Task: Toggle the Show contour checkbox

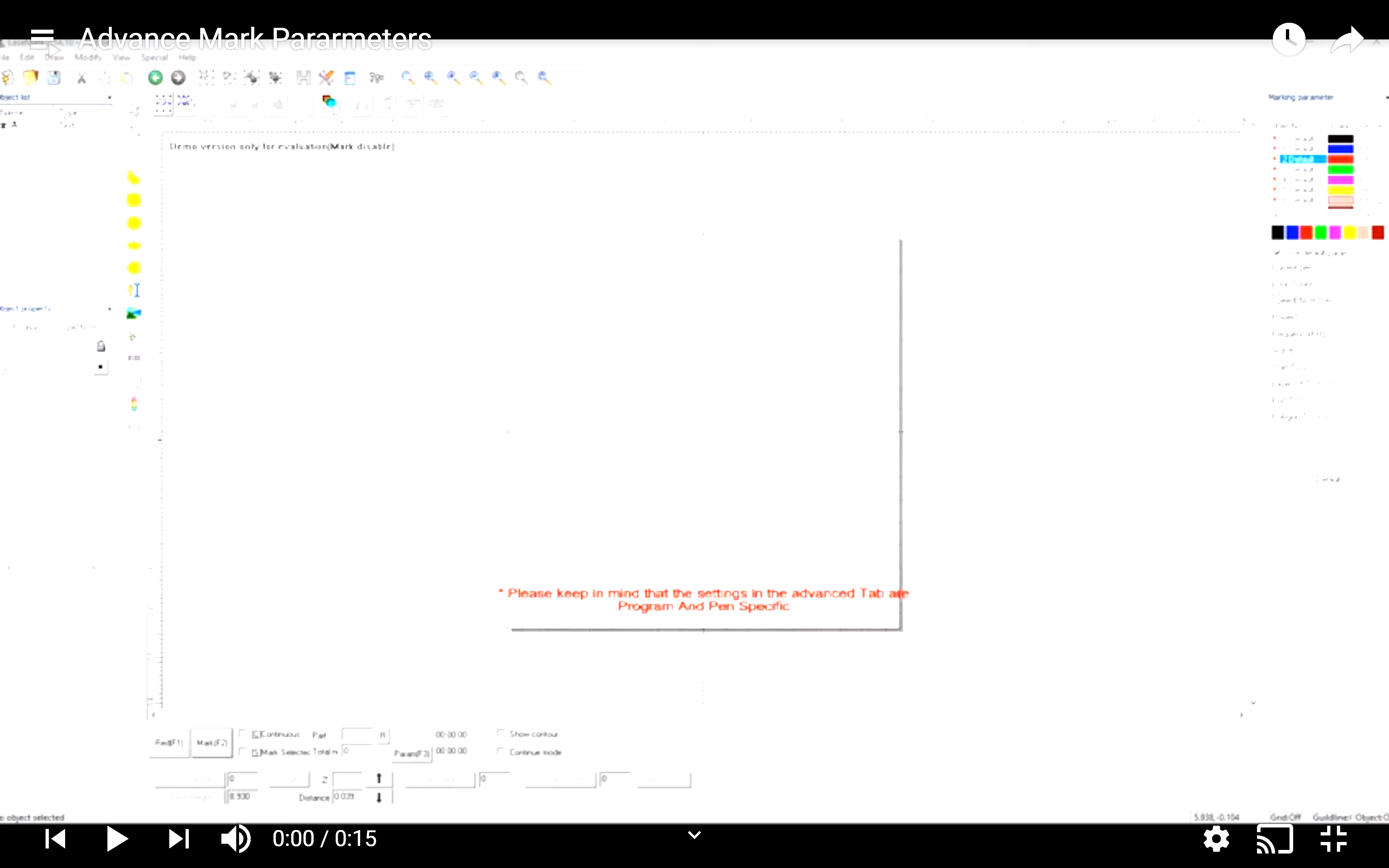Action: pyautogui.click(x=501, y=734)
